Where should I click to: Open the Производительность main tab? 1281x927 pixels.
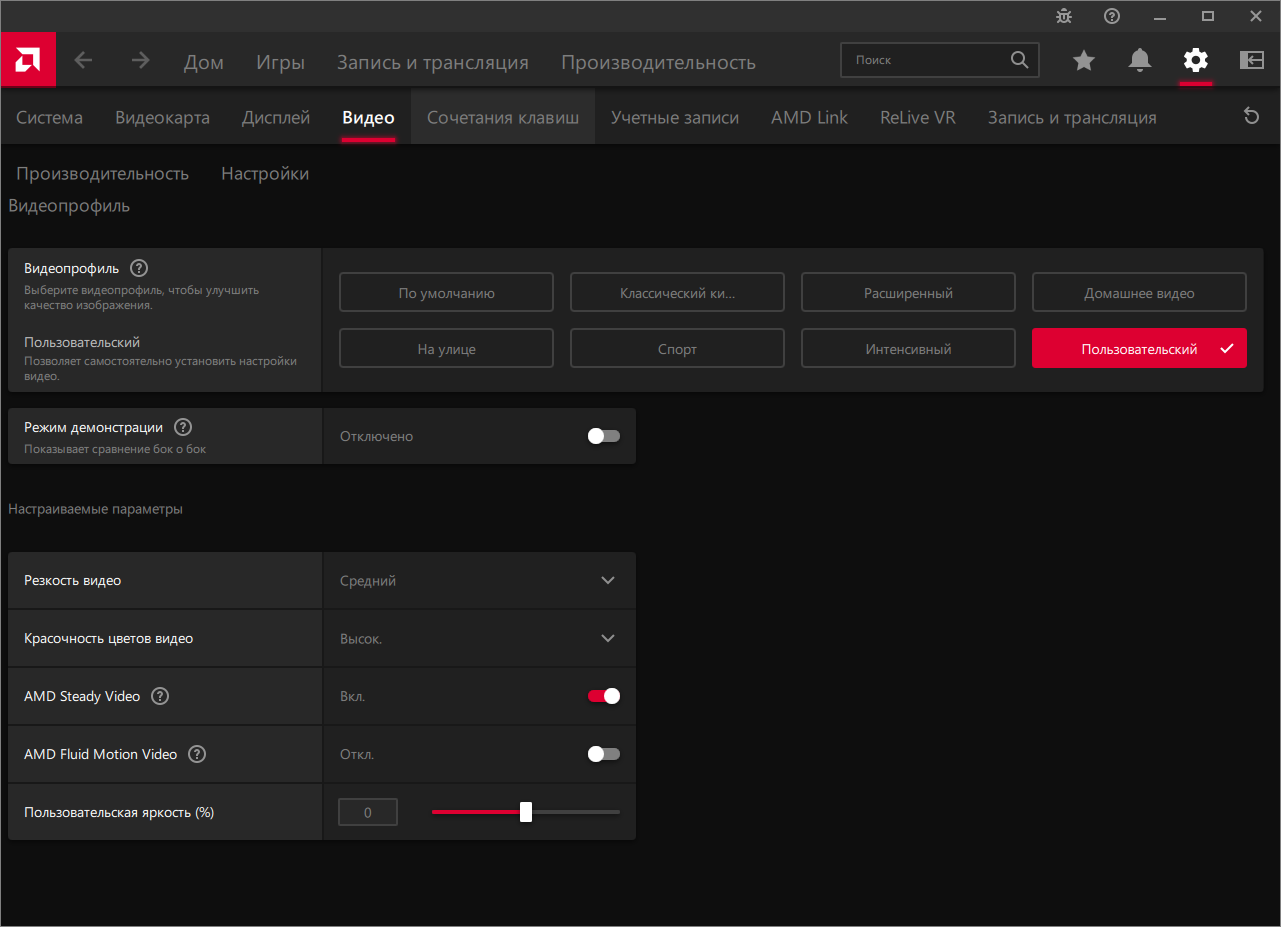point(658,62)
